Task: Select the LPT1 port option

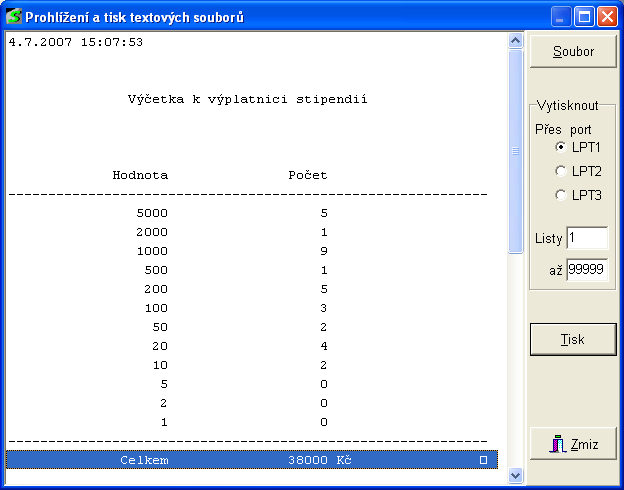Action: click(561, 147)
